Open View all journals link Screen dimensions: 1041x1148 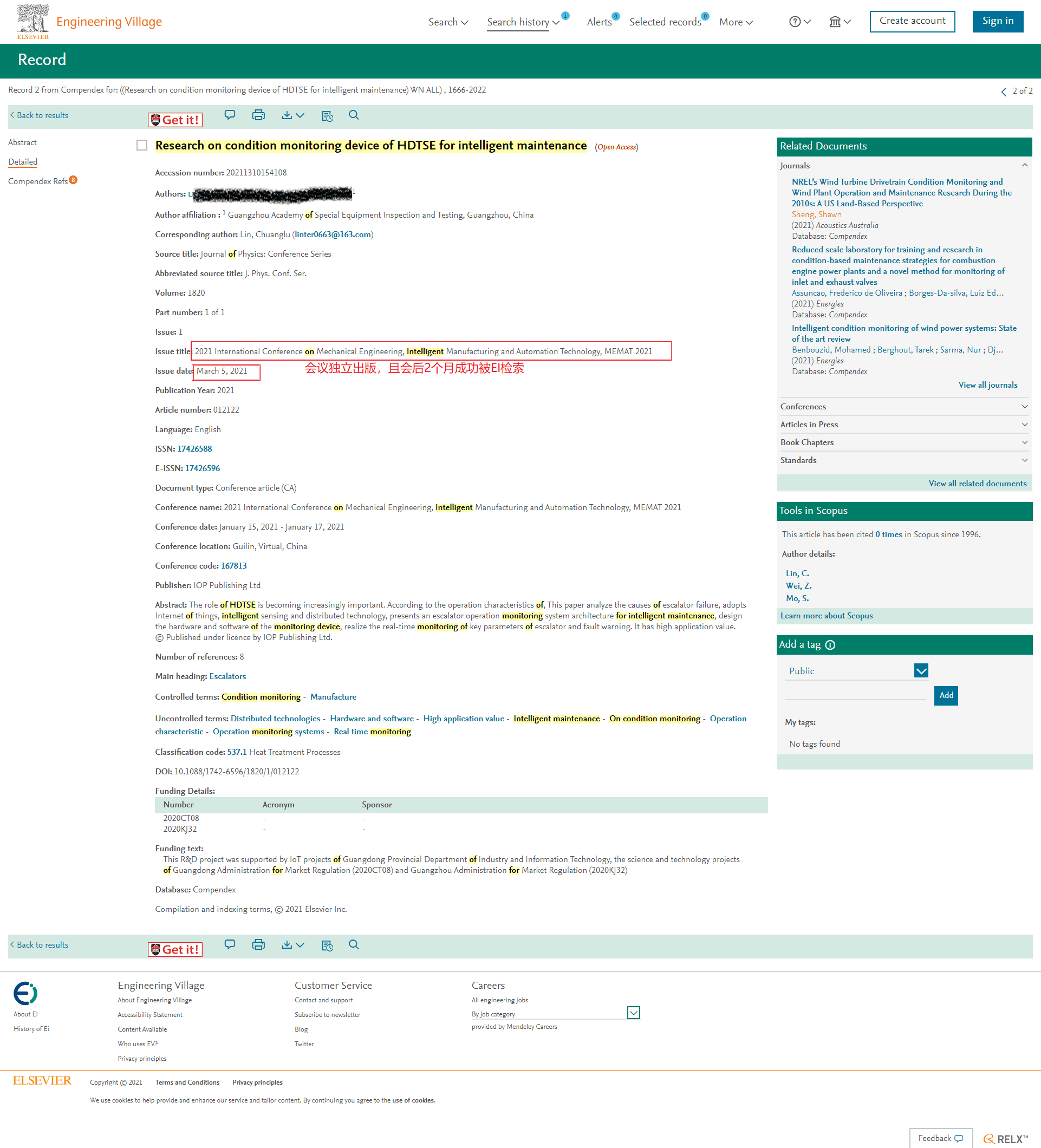(x=987, y=385)
